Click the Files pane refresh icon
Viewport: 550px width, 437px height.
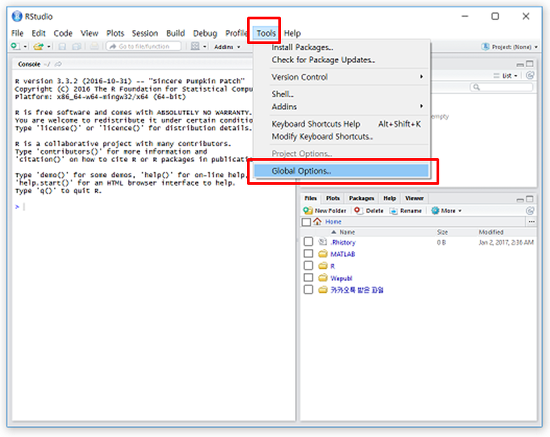click(x=530, y=210)
